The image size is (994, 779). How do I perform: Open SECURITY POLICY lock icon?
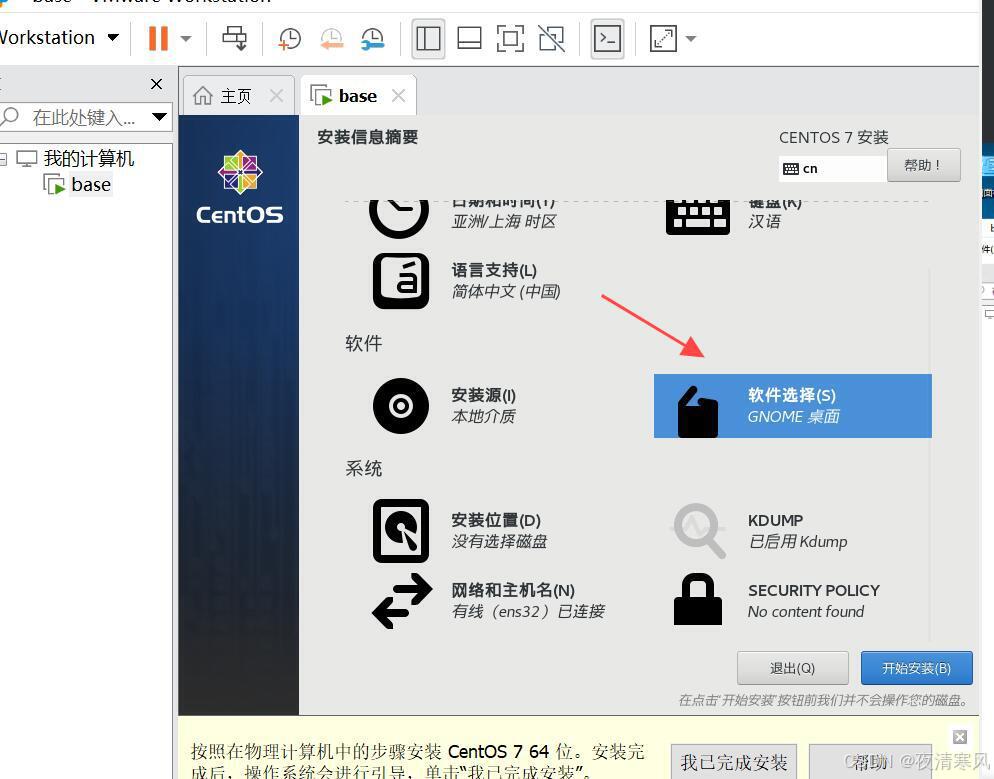(x=697, y=600)
